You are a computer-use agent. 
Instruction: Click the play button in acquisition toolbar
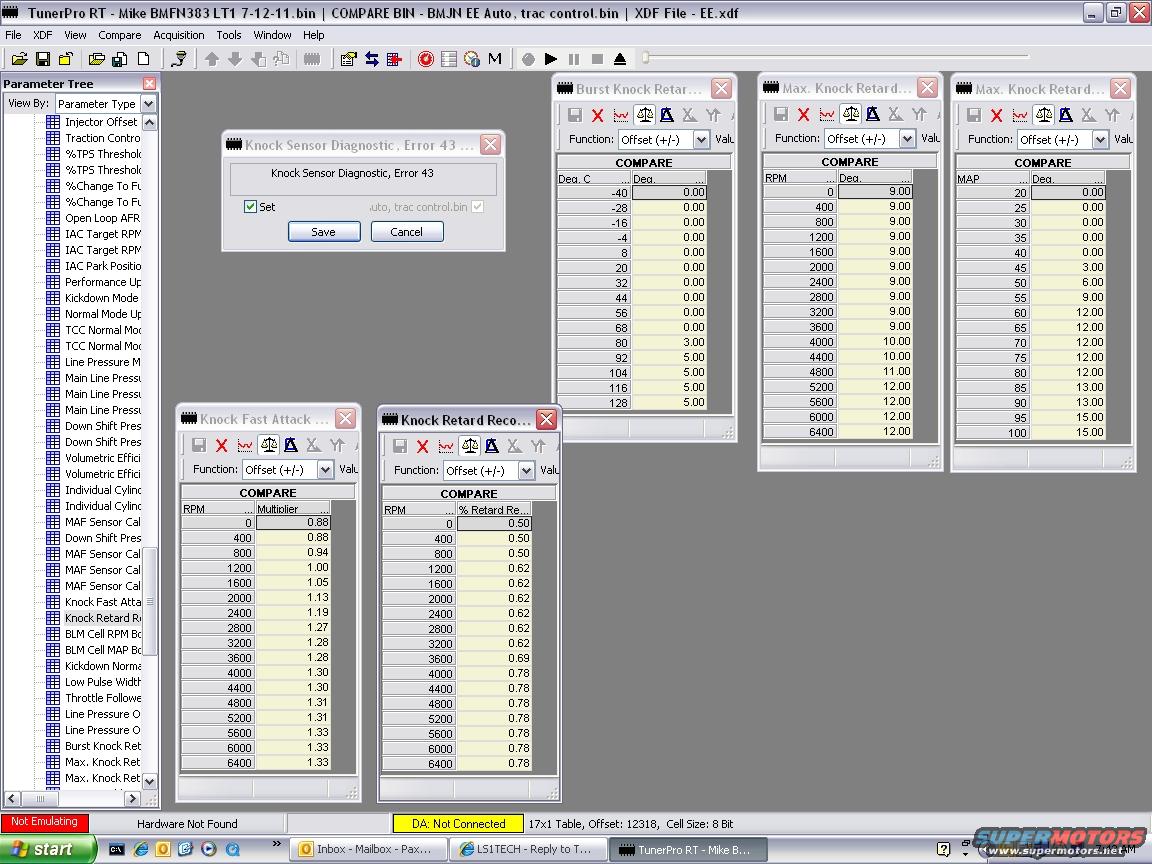coord(551,59)
